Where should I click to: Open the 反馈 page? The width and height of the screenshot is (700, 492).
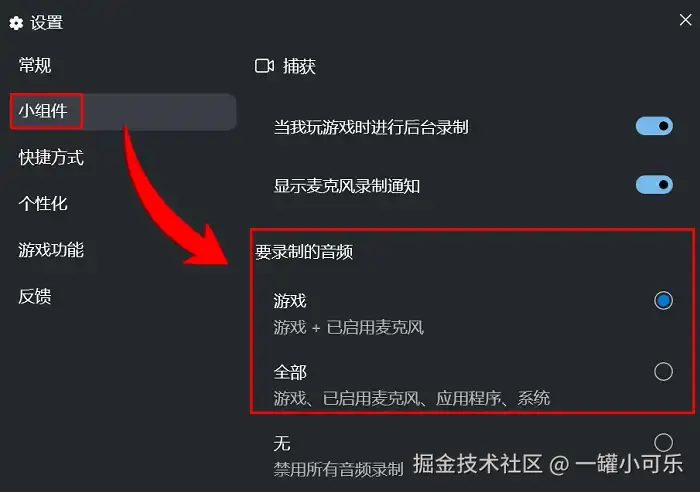pyautogui.click(x=35, y=296)
